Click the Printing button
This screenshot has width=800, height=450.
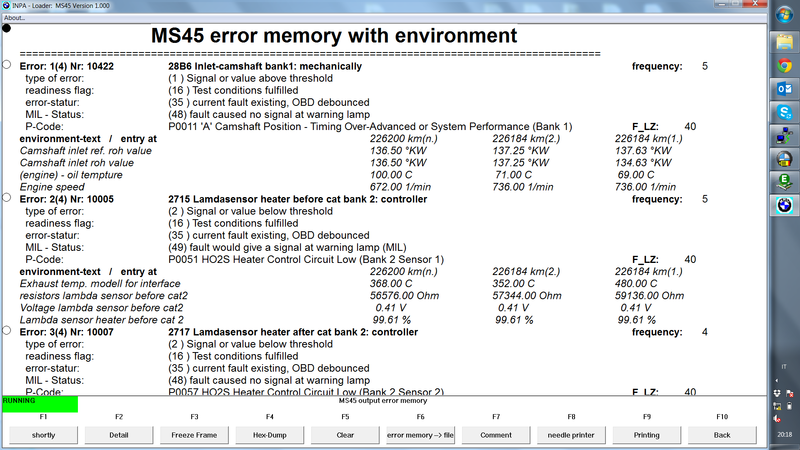[x=647, y=435]
